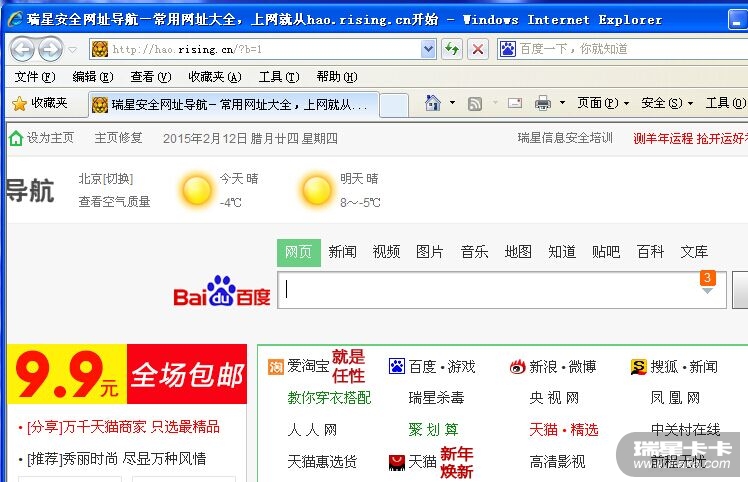Open 查看空气质量 link
Image resolution: width=748 pixels, height=482 pixels.
pos(114,202)
